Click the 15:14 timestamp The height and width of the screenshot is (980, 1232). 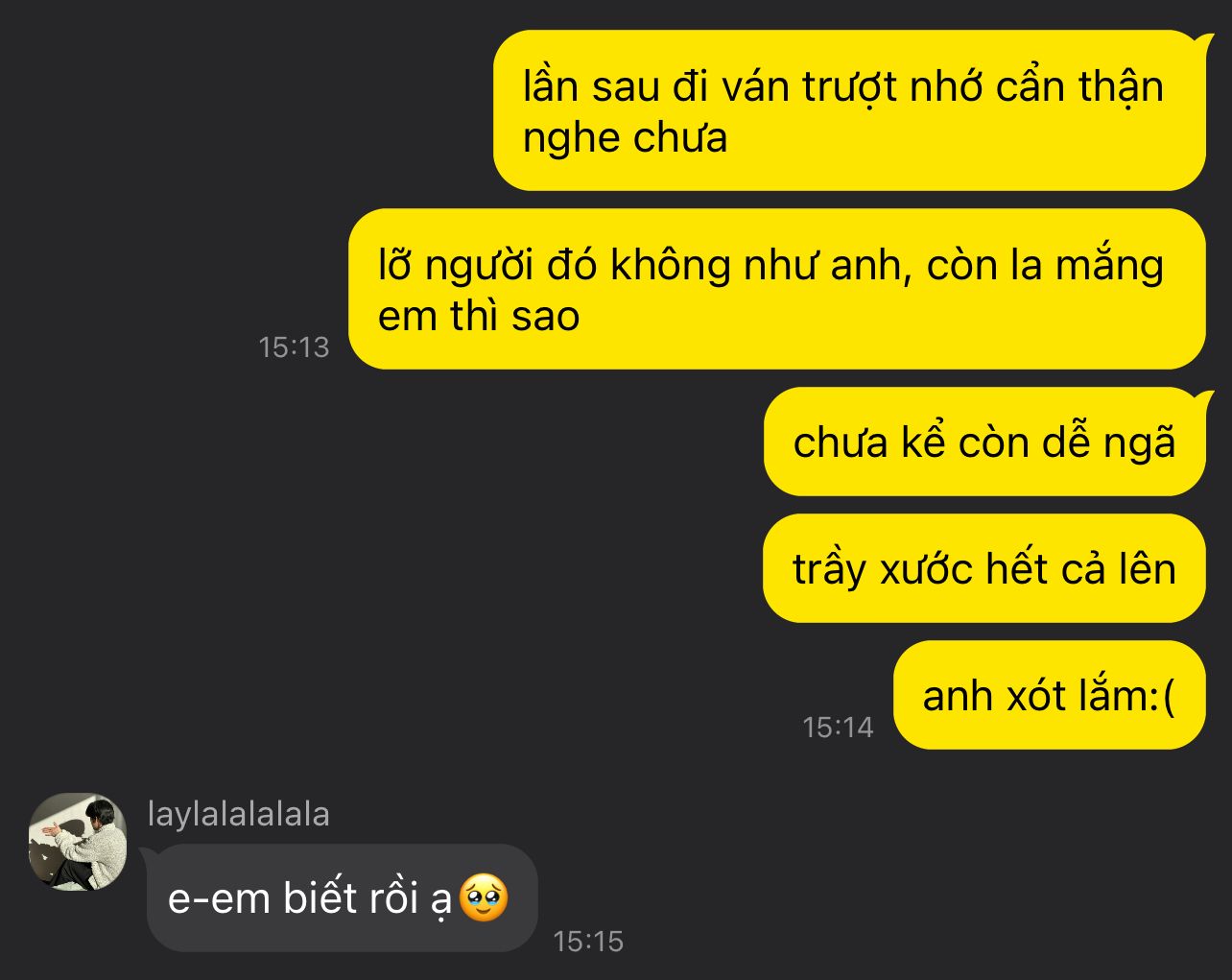[838, 727]
